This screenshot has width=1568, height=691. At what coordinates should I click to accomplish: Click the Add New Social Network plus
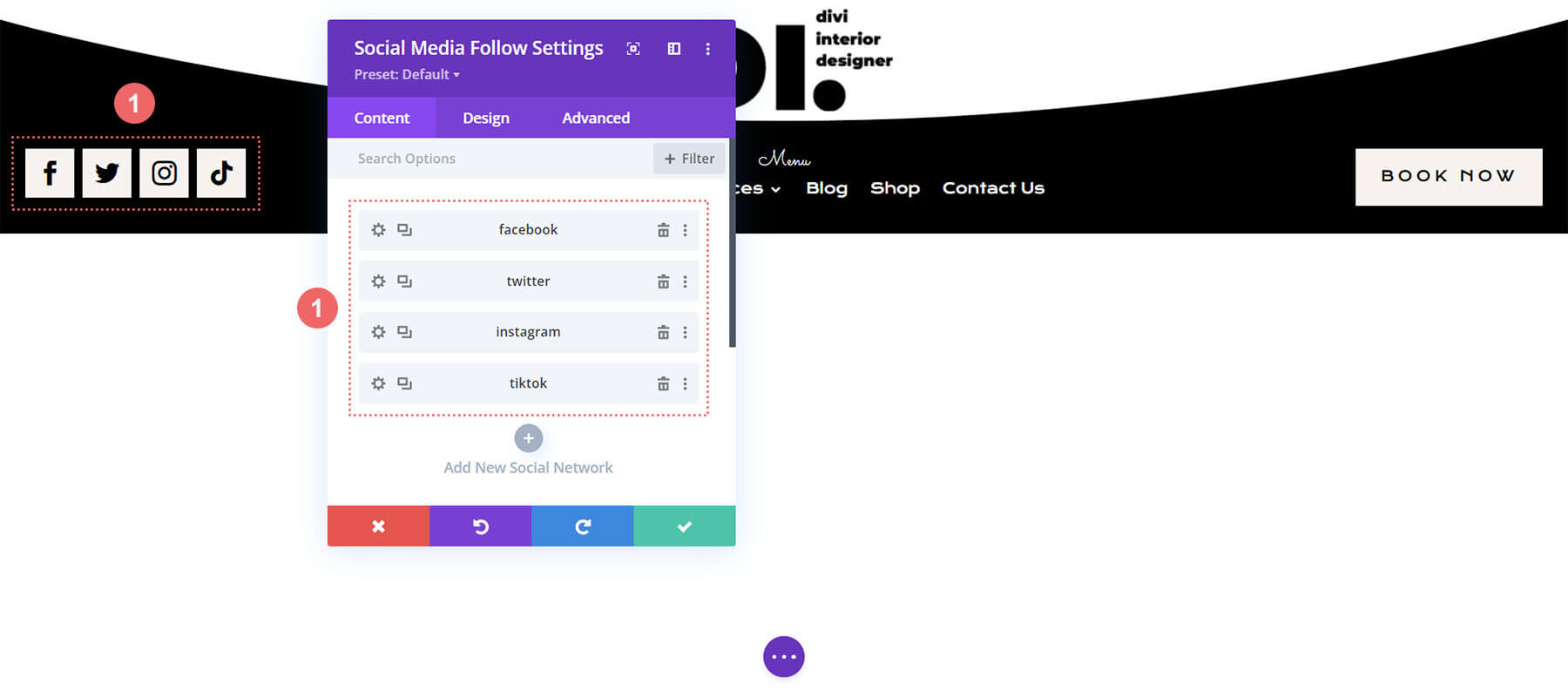528,438
